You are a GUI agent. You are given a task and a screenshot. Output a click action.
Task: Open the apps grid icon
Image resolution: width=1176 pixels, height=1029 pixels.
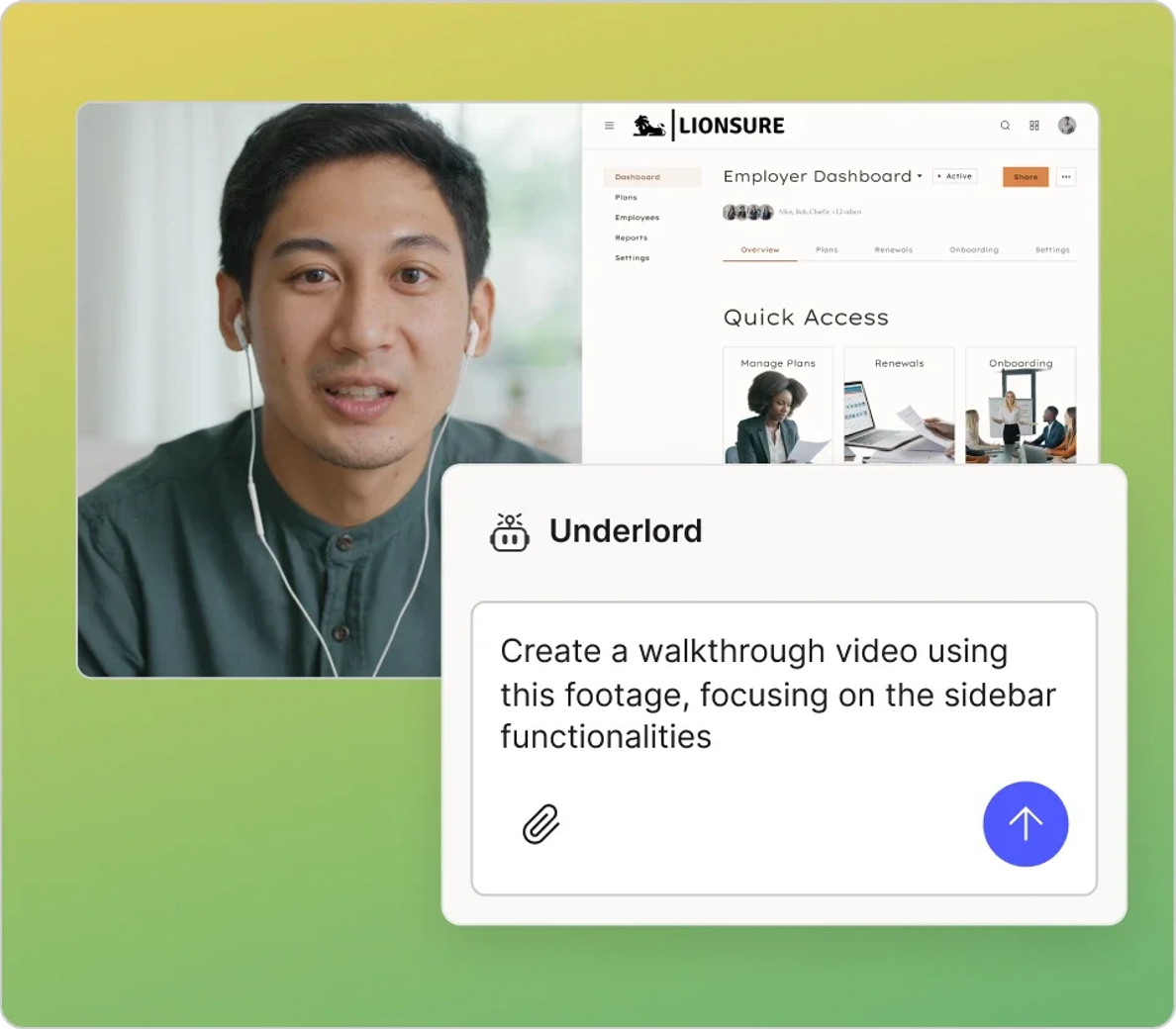1034,125
